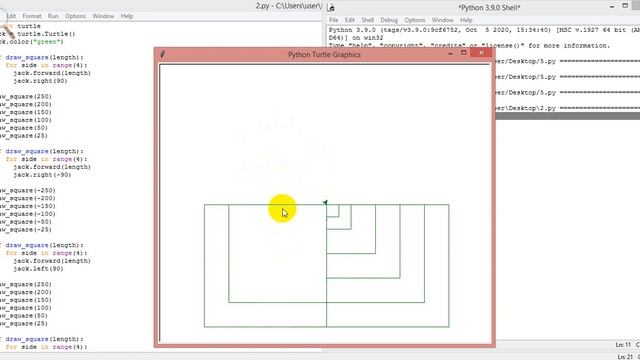Open Options menu in Python Shell
The image size is (640, 360).
click(x=415, y=20)
